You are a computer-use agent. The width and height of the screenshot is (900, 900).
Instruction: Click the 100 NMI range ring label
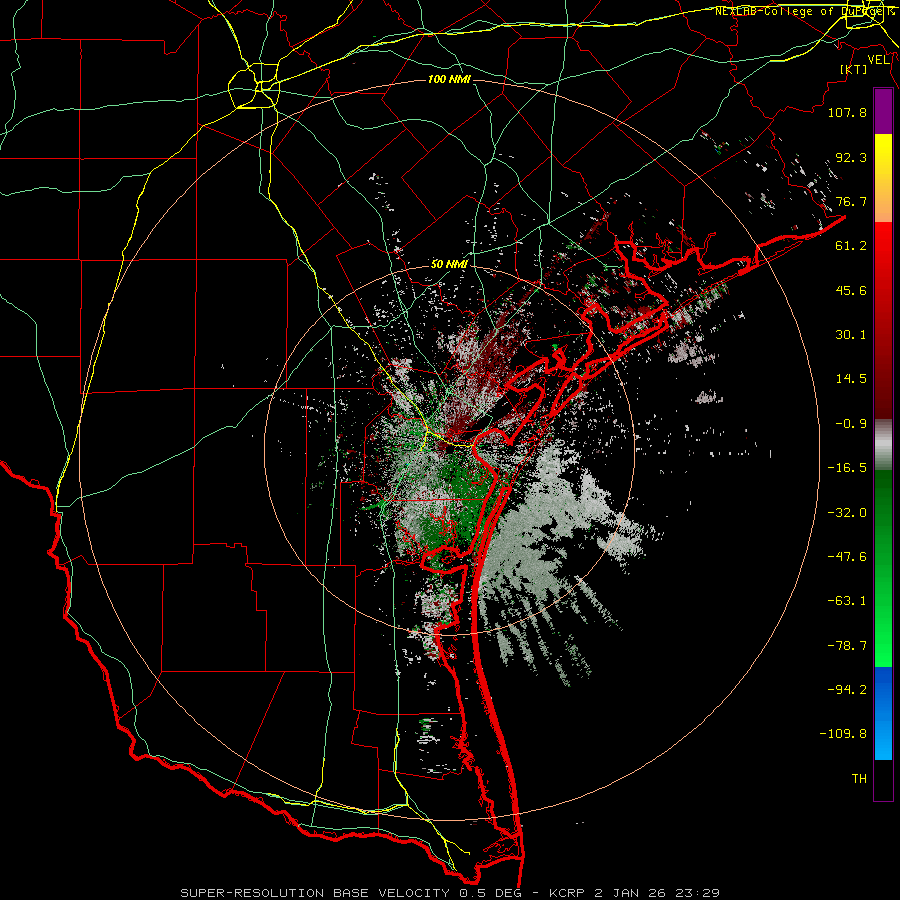coord(449,79)
